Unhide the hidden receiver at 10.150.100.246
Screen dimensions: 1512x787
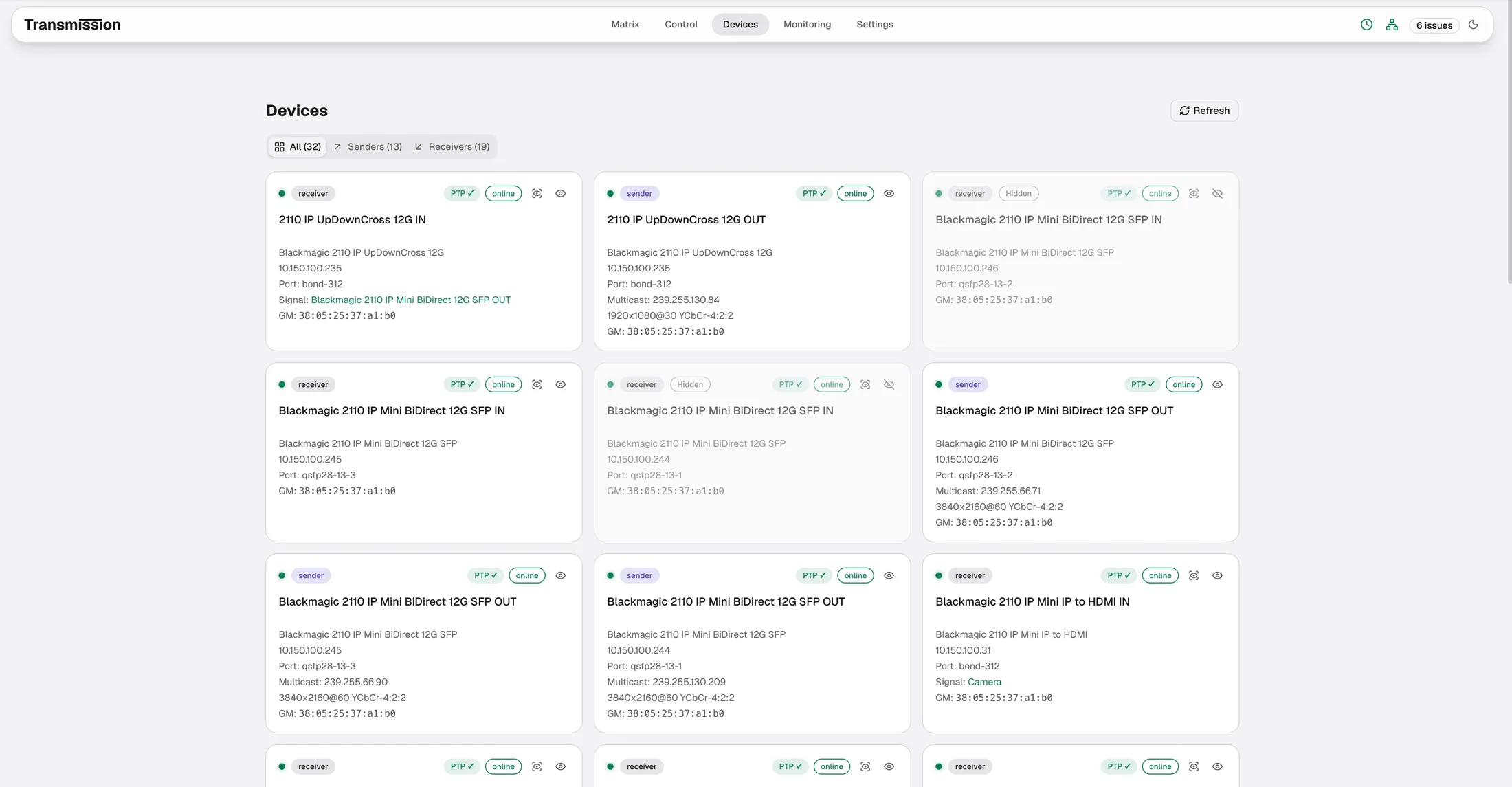pos(1218,194)
